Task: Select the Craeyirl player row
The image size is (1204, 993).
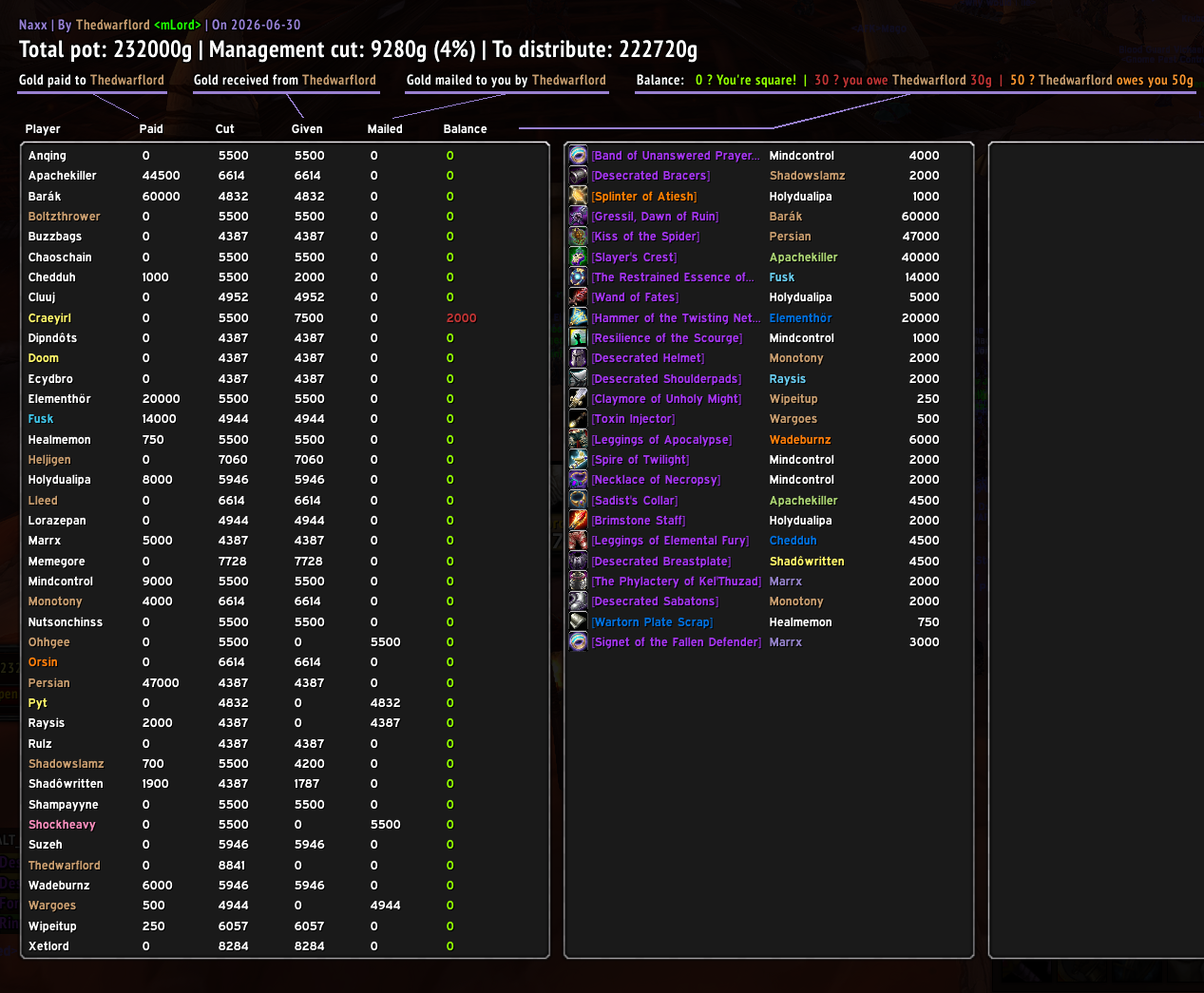Action: click(x=285, y=318)
